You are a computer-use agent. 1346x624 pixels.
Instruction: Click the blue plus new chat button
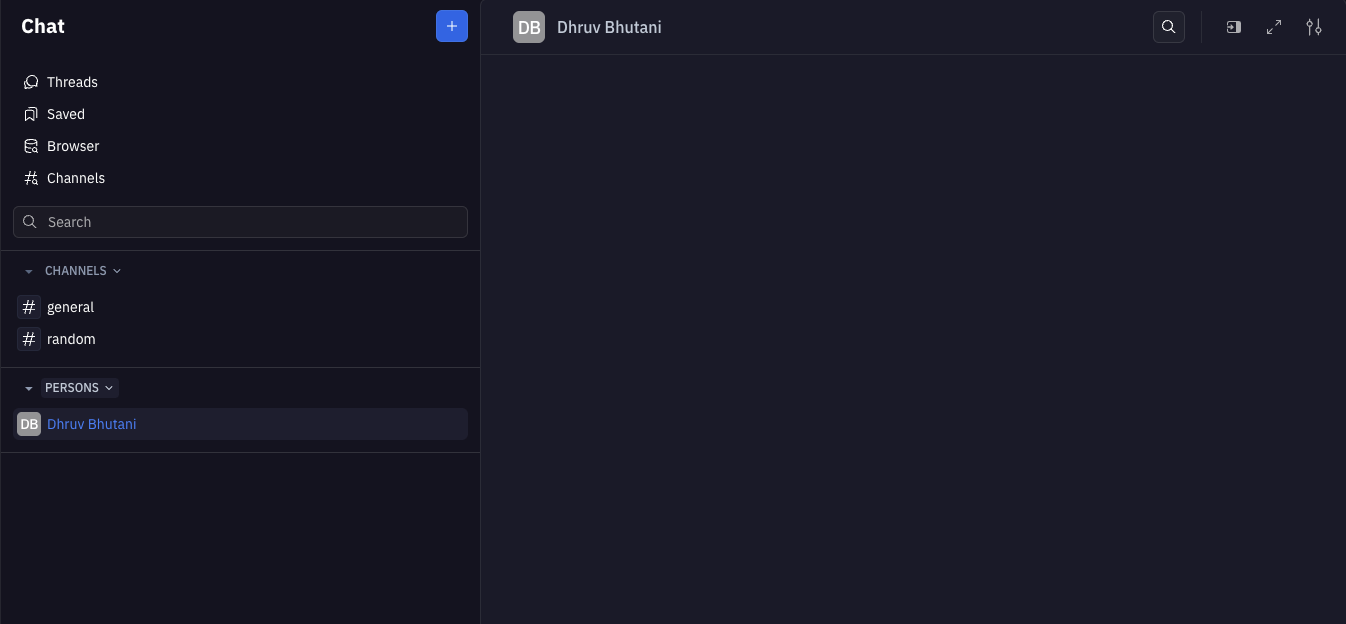point(452,26)
